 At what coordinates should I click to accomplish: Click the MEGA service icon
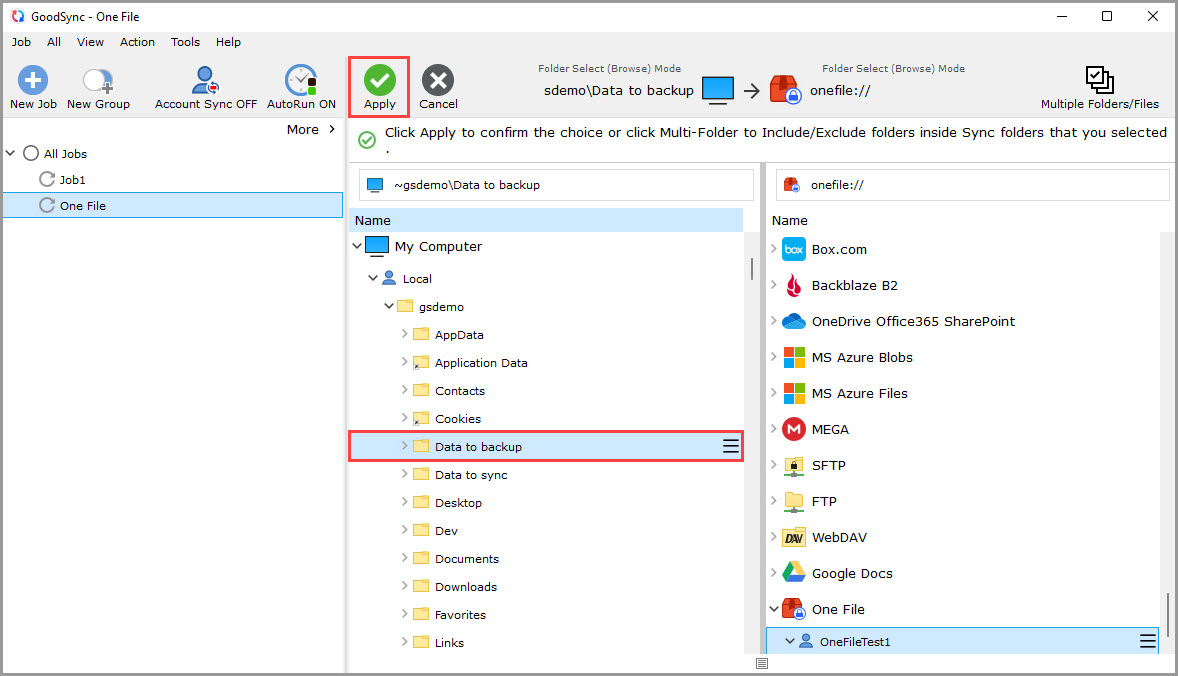[x=794, y=429]
